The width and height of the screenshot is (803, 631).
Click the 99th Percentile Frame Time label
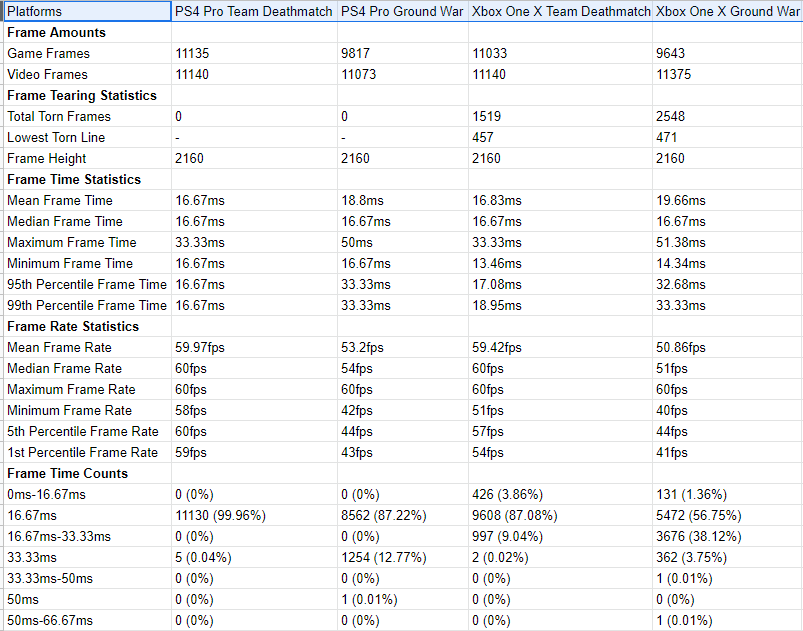[87, 305]
